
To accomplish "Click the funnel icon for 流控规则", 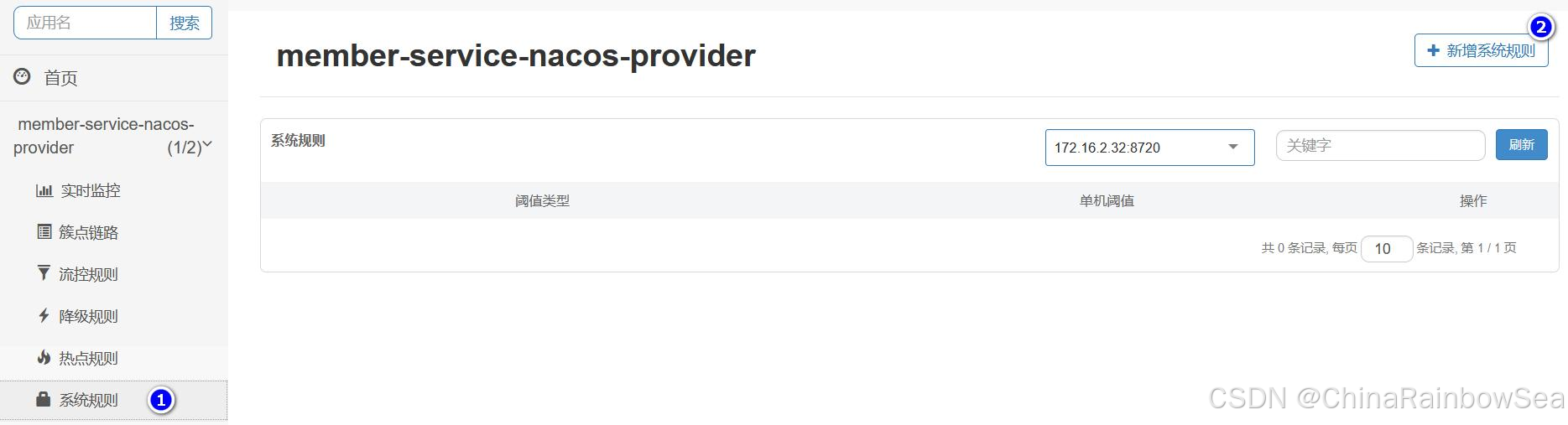I will click(x=44, y=273).
